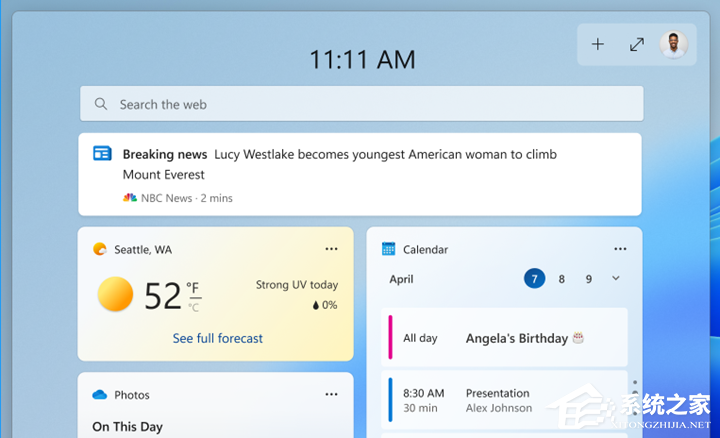Click the Breaking news icon
Viewport: 720px width, 438px height.
click(102, 154)
